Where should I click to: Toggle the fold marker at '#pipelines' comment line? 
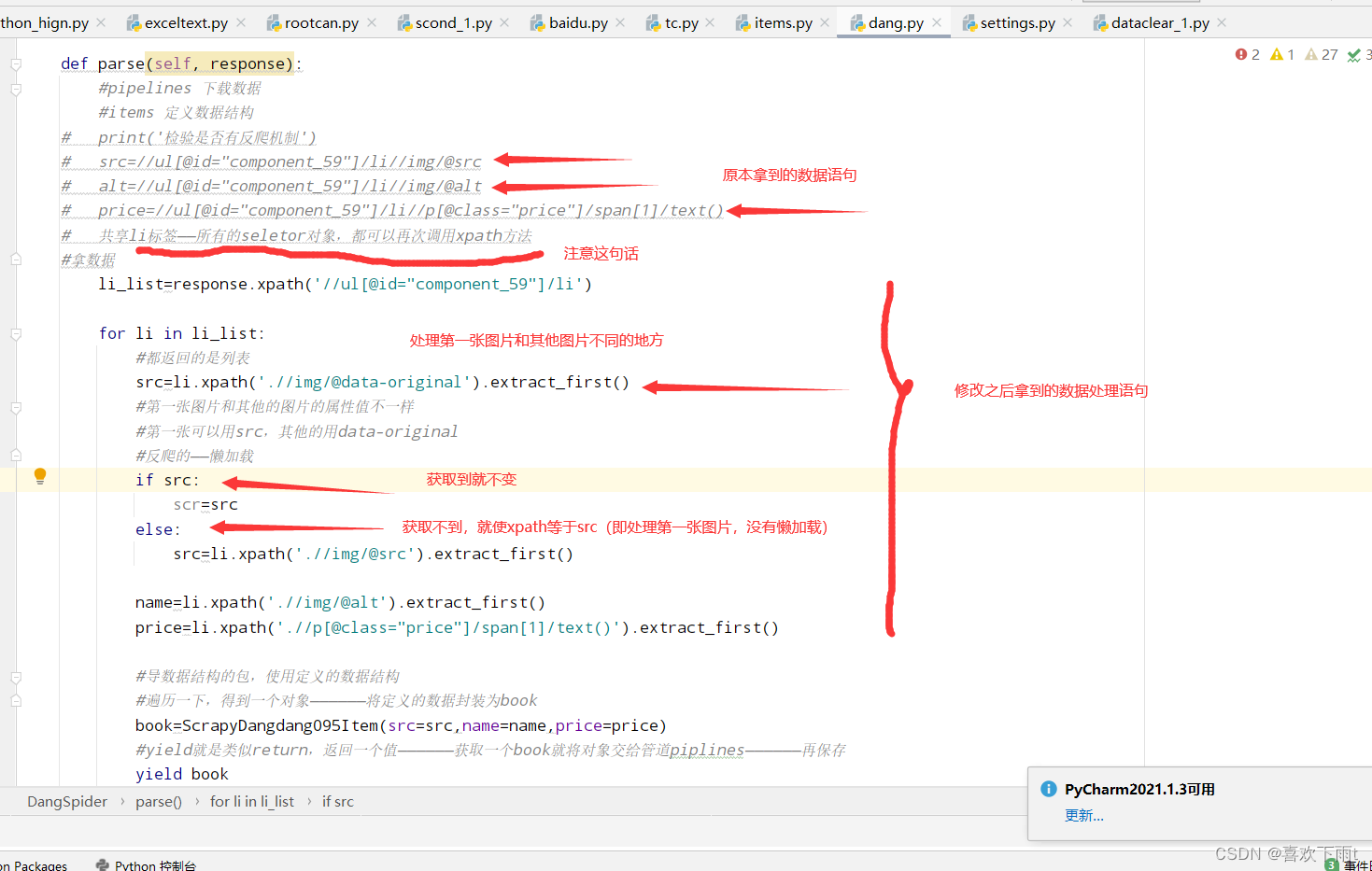tap(16, 90)
